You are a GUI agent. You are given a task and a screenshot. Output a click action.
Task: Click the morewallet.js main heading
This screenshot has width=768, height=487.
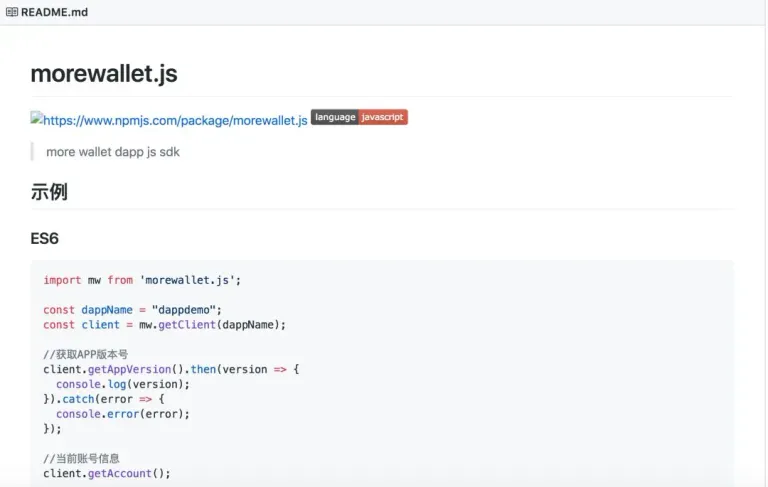[104, 74]
